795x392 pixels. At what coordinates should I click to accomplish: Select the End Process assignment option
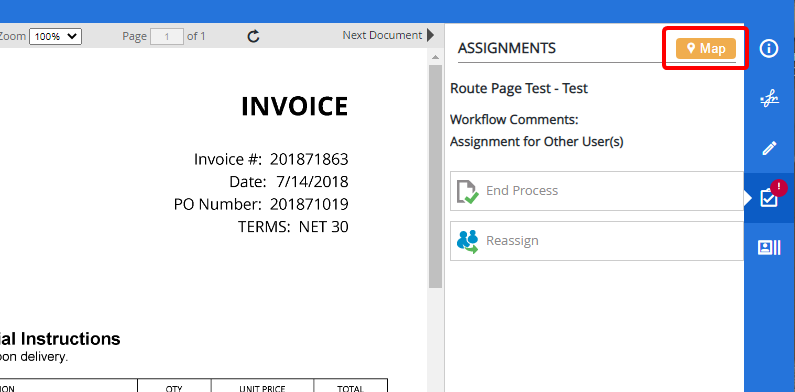(x=597, y=191)
